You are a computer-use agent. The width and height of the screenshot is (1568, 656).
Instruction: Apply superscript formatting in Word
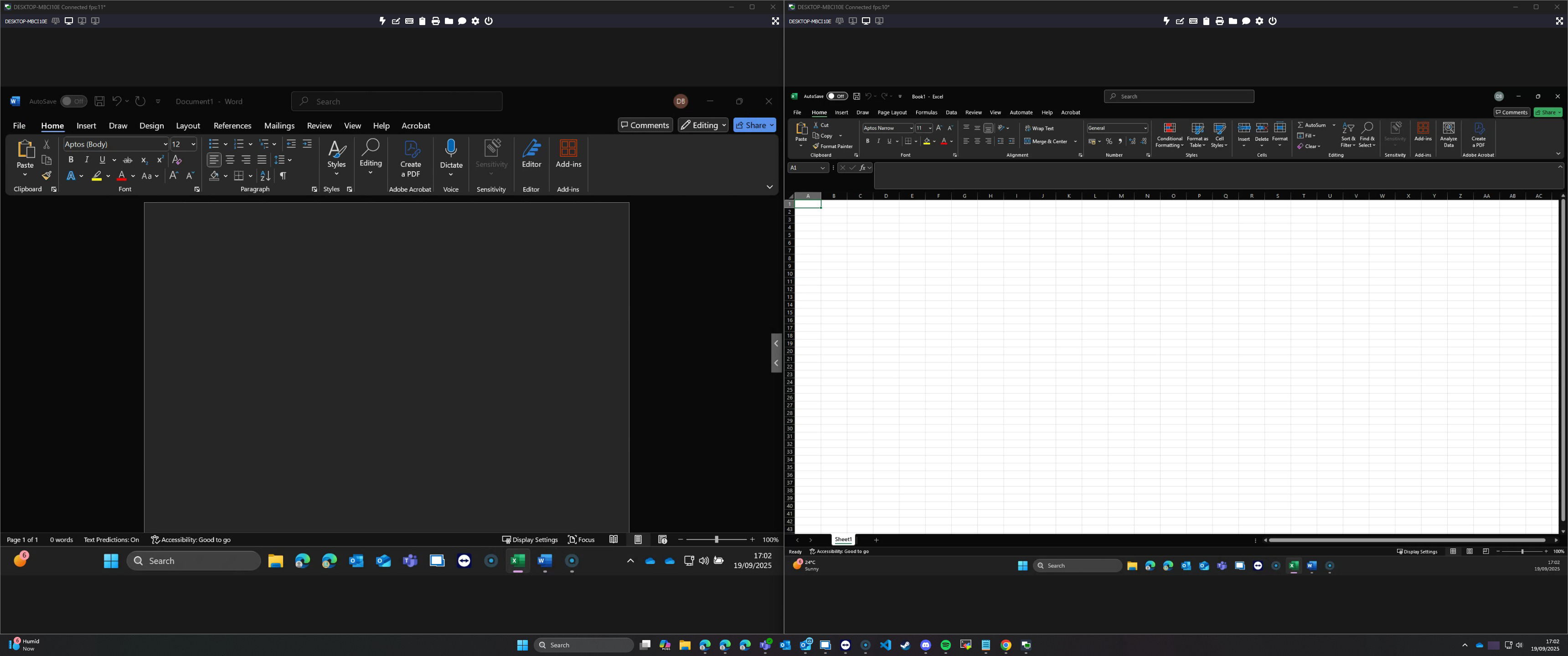(160, 160)
